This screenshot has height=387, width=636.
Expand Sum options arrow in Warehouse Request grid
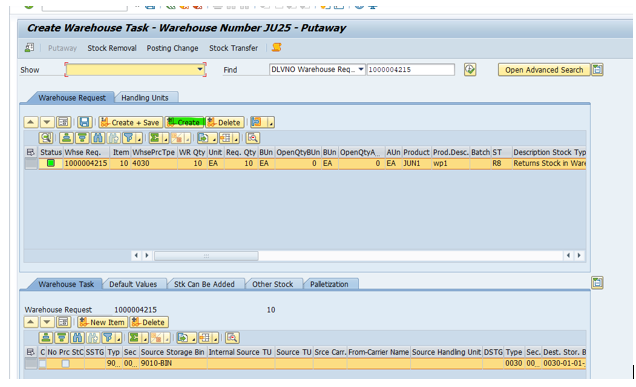pyautogui.click(x=165, y=139)
